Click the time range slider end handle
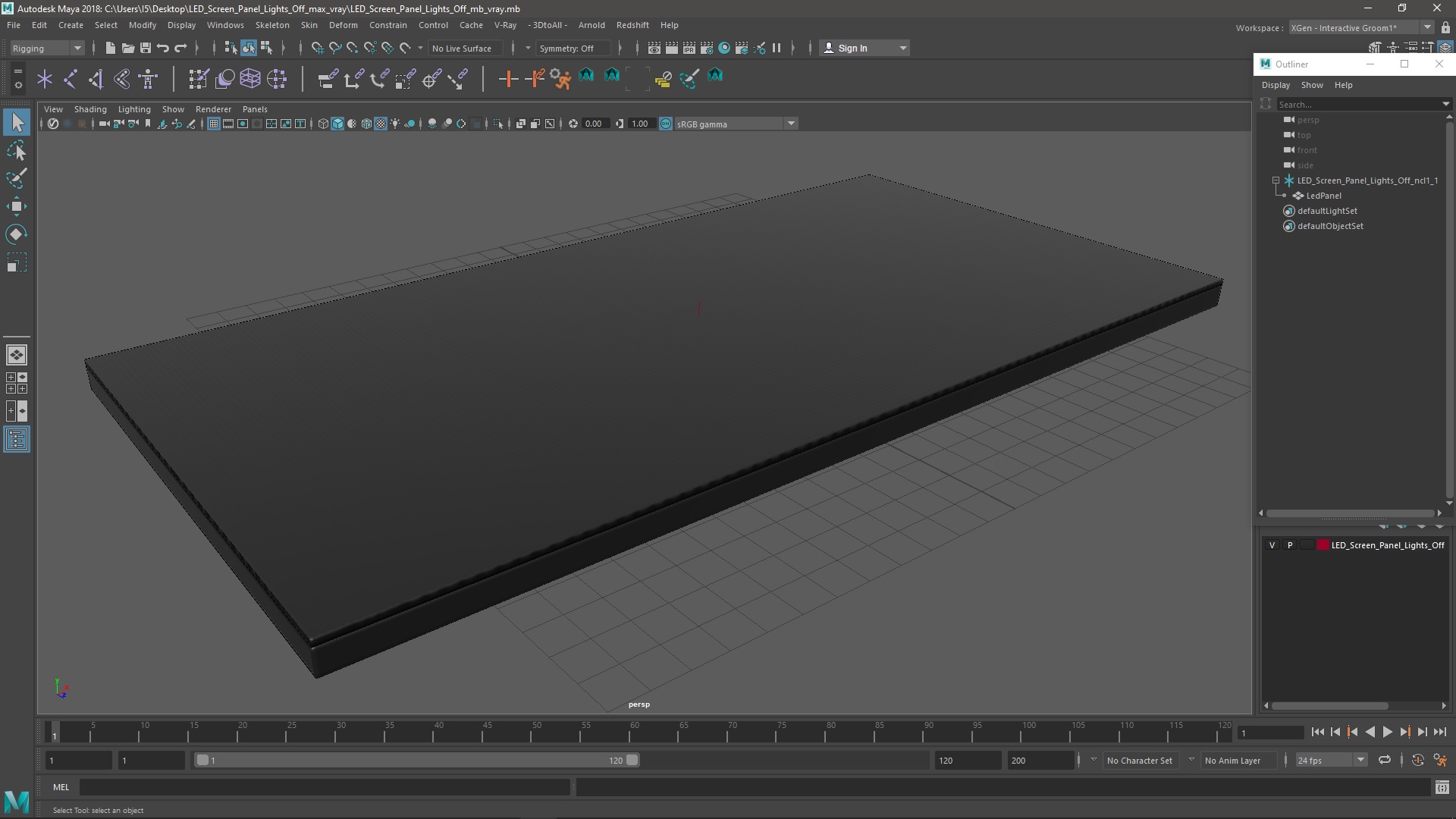The width and height of the screenshot is (1456, 819). click(x=632, y=760)
